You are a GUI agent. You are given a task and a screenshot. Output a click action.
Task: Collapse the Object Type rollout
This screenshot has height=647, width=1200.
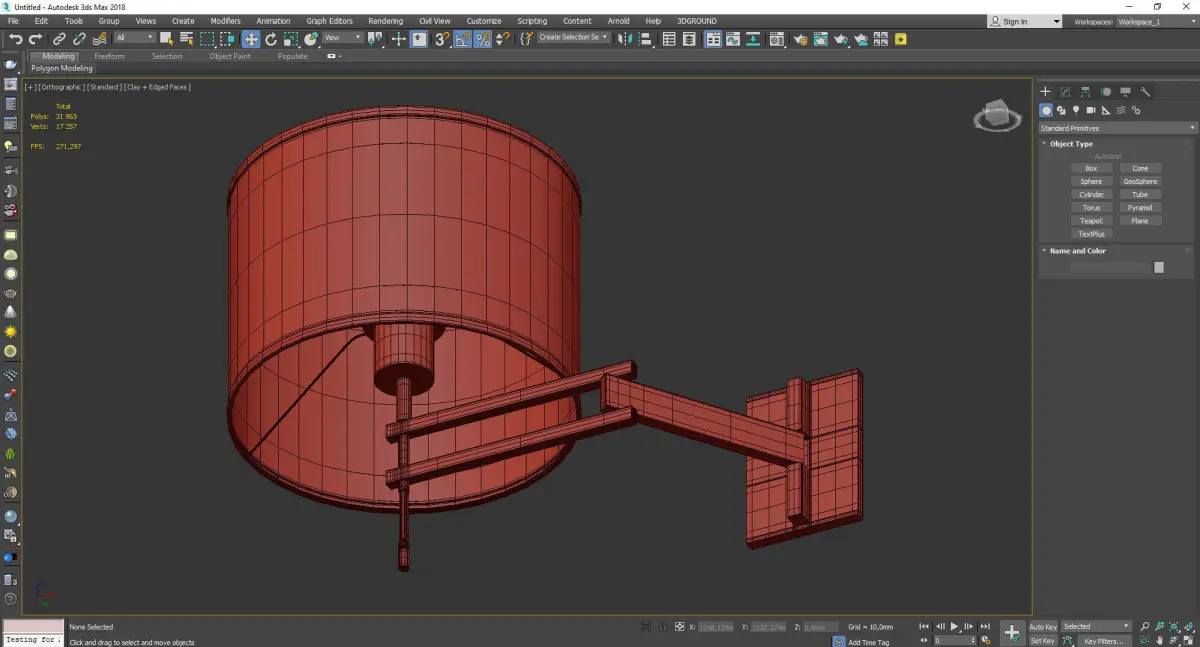coord(1071,144)
